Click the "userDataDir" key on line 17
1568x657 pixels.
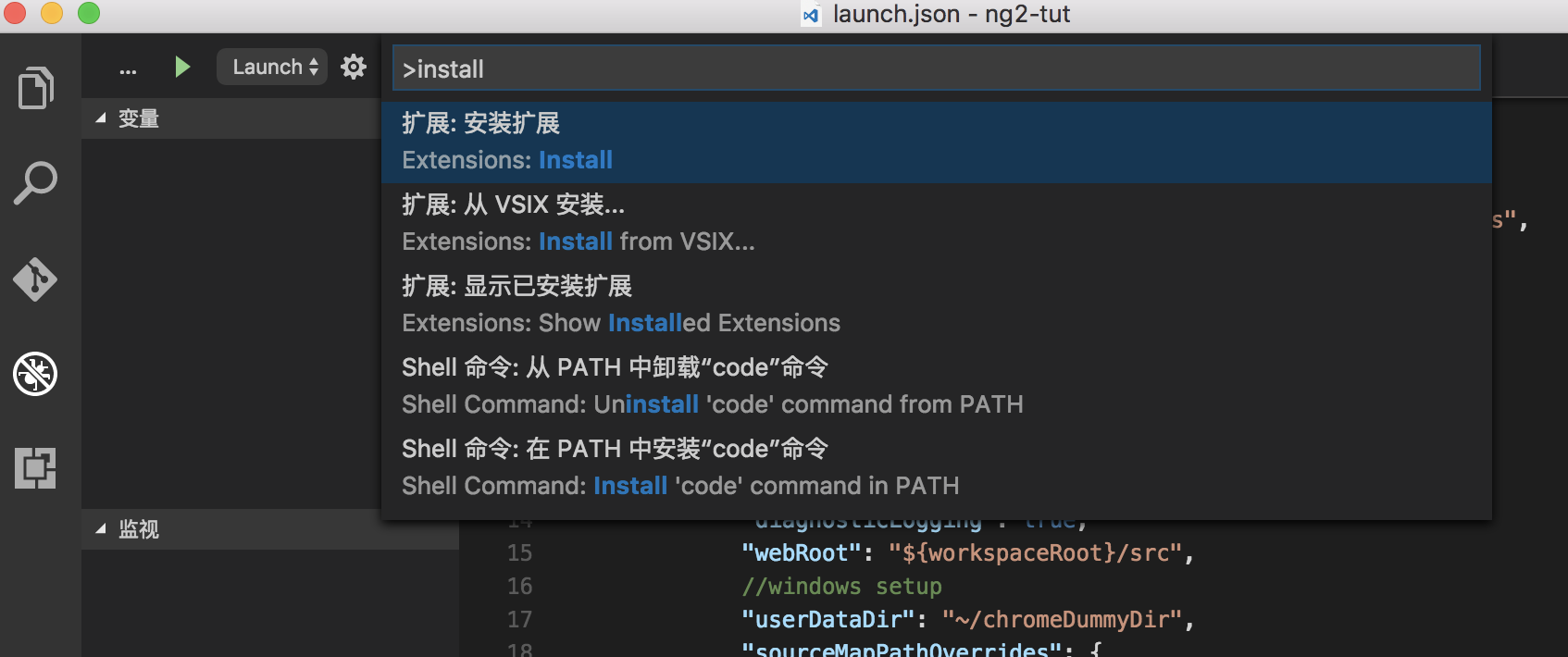click(828, 620)
